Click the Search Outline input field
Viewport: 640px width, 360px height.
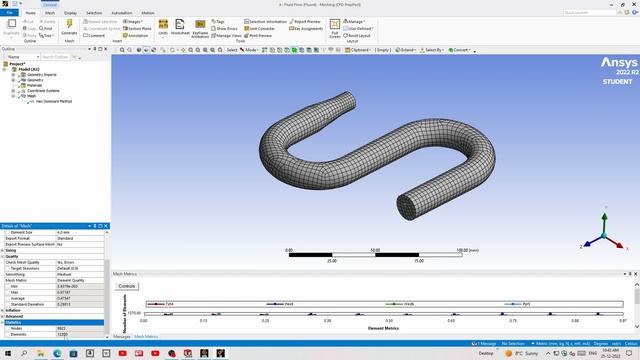[x=56, y=57]
